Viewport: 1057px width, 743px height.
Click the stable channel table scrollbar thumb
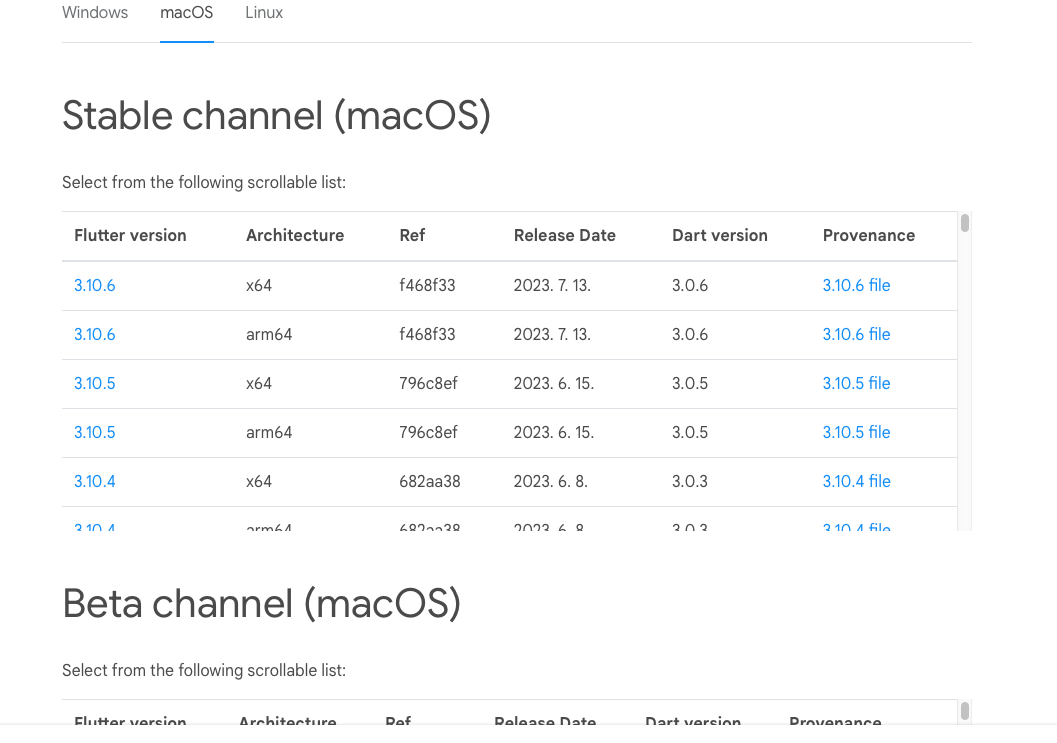(x=965, y=223)
